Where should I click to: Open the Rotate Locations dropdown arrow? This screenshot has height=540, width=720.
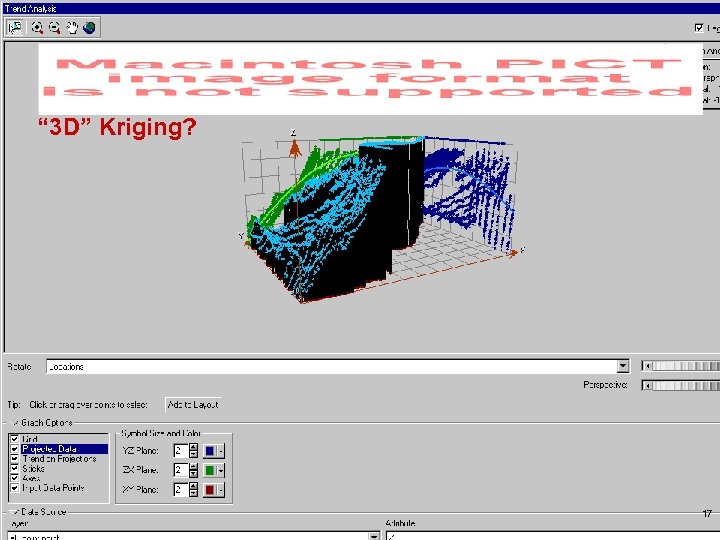[x=623, y=366]
